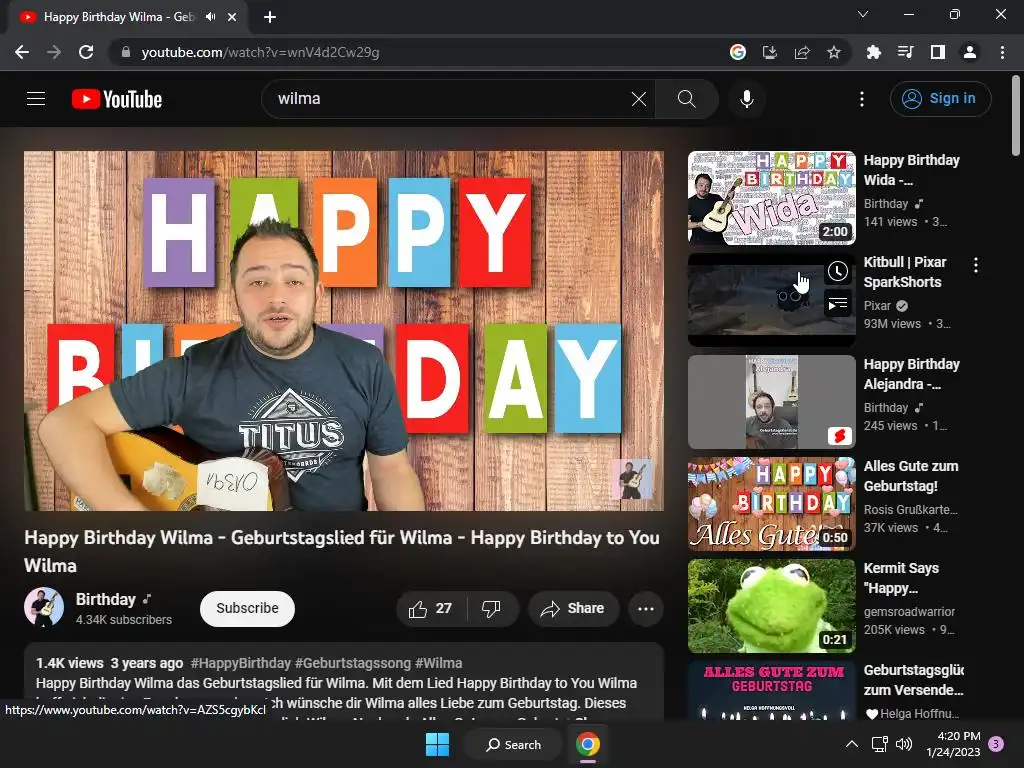Open Chrome extensions puzzle icon

tap(873, 52)
